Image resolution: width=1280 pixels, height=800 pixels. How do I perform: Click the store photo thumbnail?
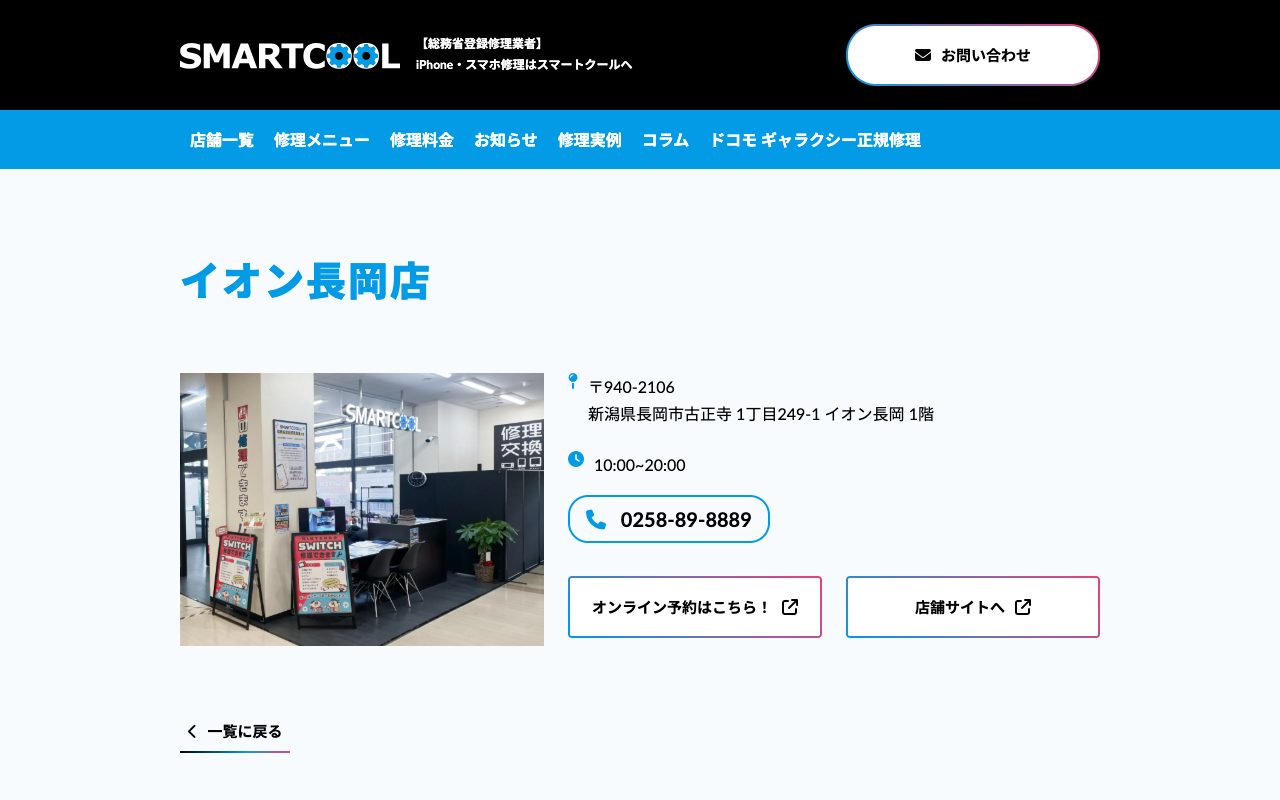point(362,509)
